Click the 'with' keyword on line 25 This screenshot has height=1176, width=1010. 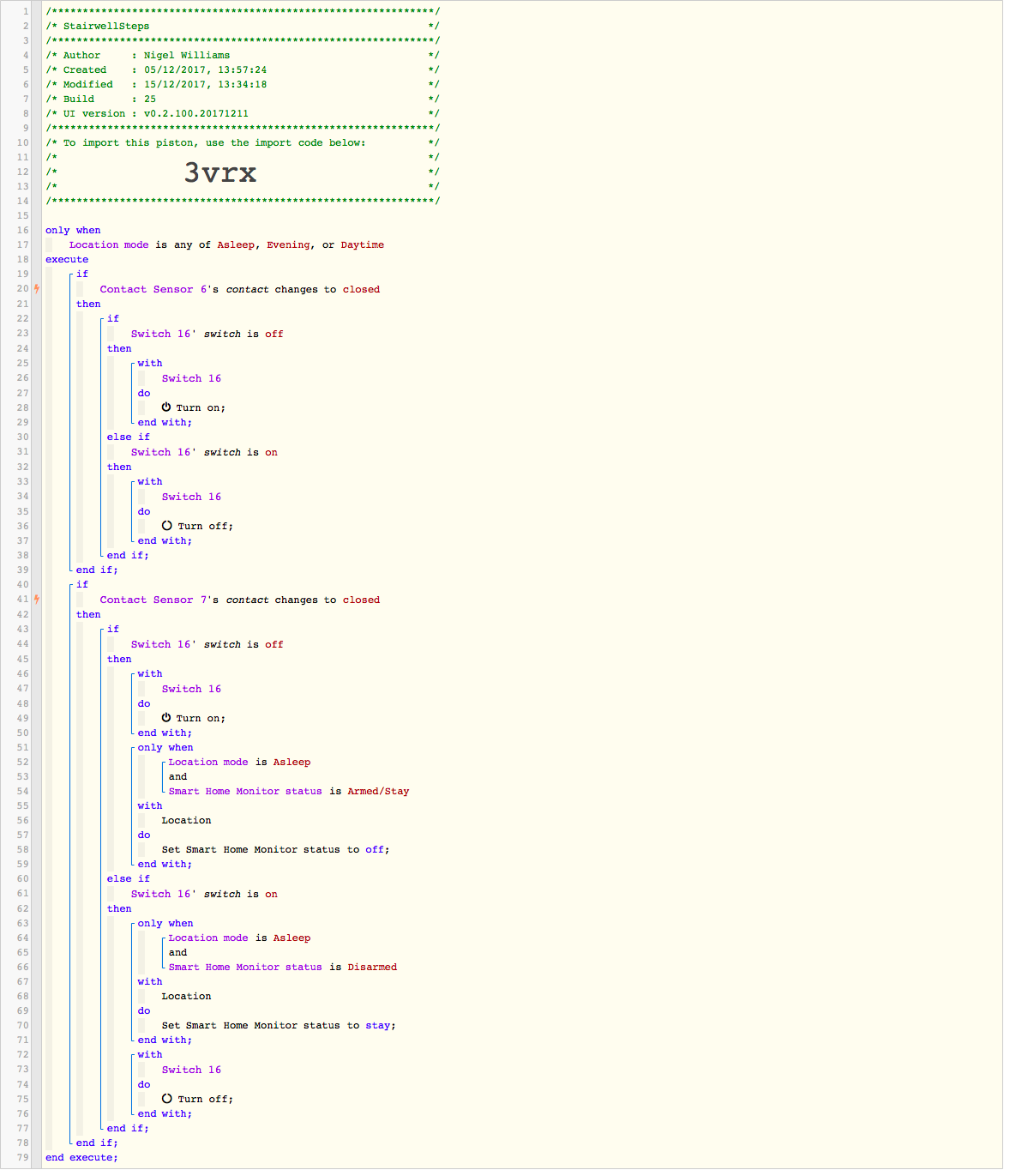click(150, 363)
